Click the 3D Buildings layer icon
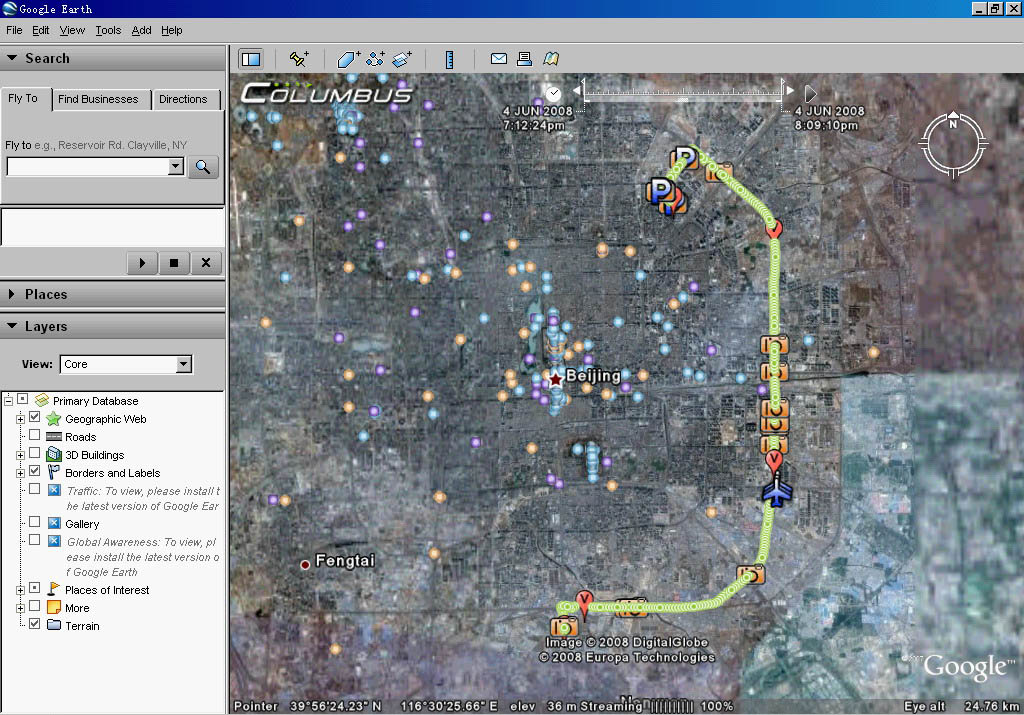This screenshot has width=1024, height=715. tap(54, 454)
